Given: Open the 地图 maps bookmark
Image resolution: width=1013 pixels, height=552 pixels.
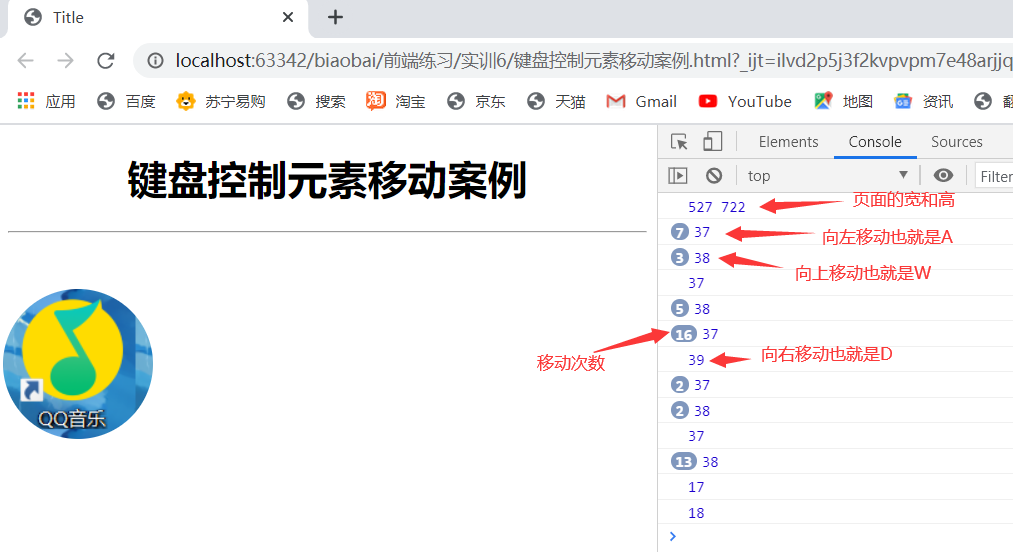Looking at the screenshot, I should tap(844, 101).
